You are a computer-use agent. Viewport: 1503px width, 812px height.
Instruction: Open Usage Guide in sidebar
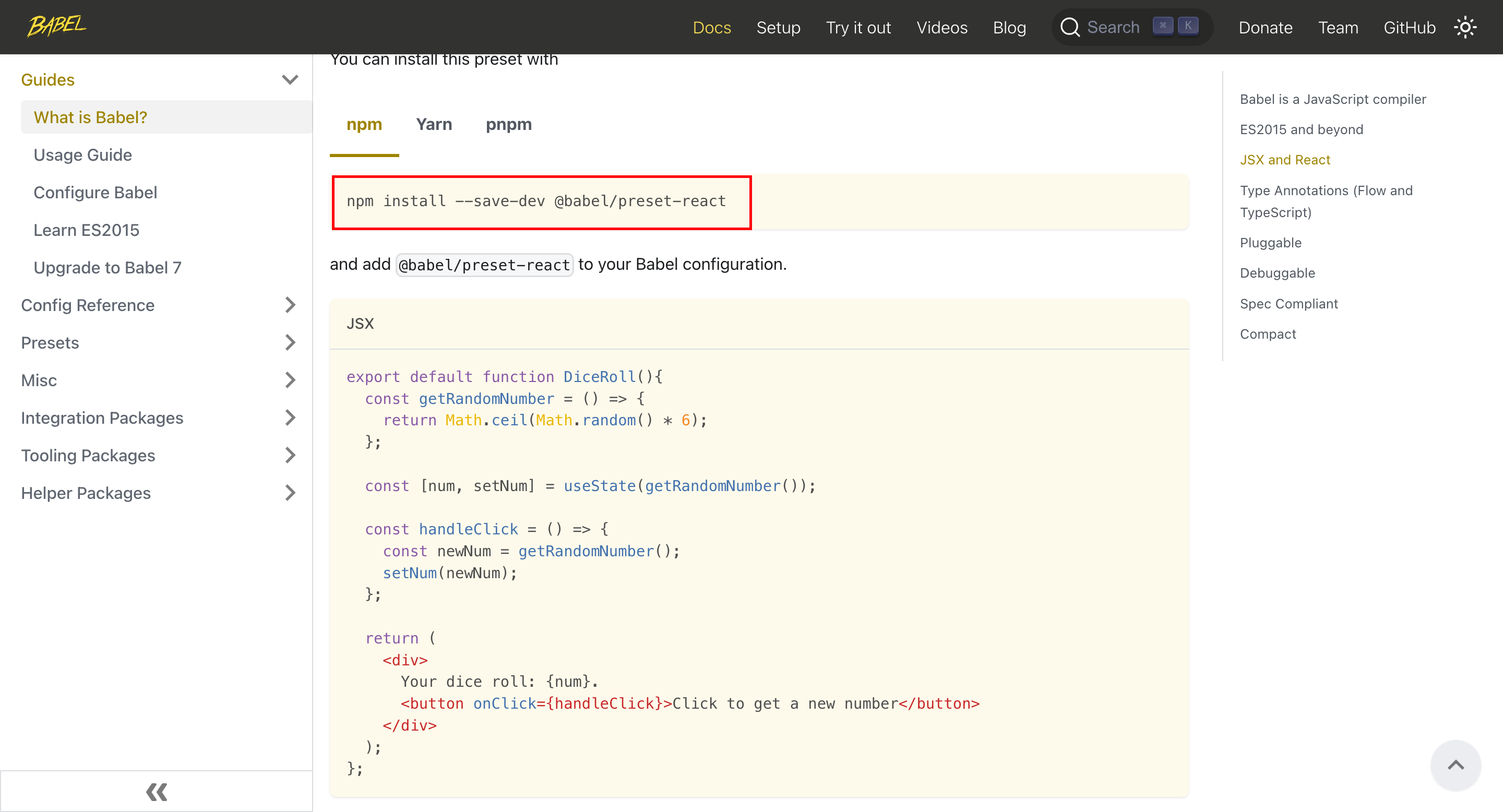coord(83,155)
